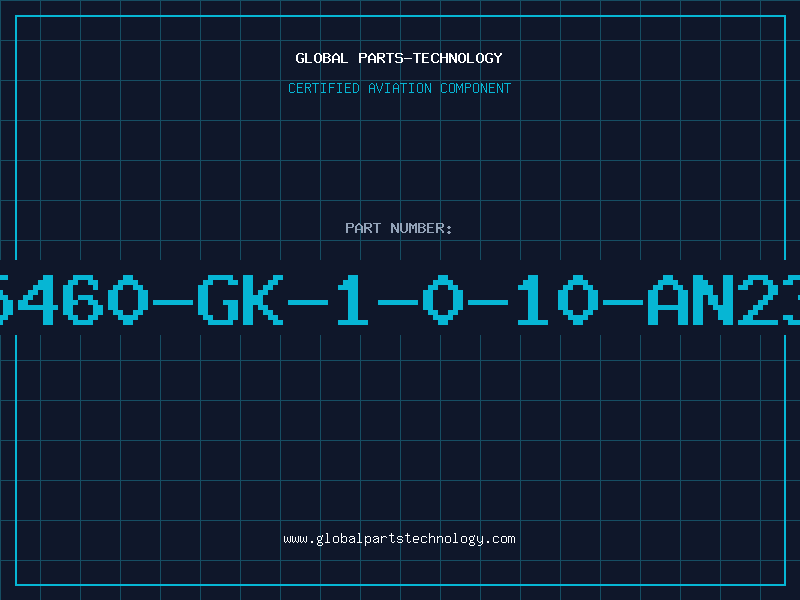Open the www.globalpartstechnology.com link
Viewport: 800px width, 600px height.
pos(399,539)
